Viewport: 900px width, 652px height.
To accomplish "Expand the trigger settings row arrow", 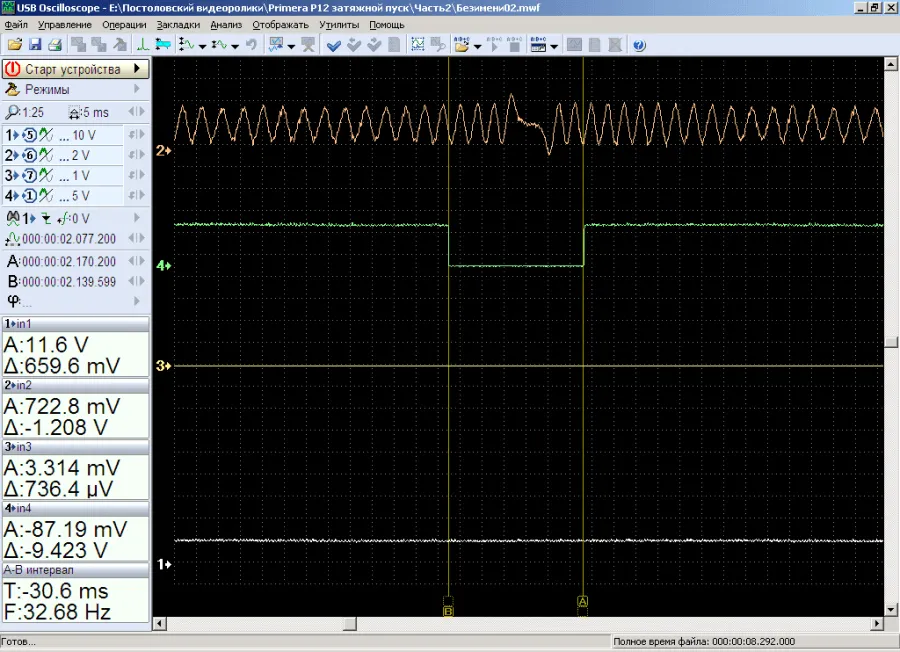I will tap(137, 218).
